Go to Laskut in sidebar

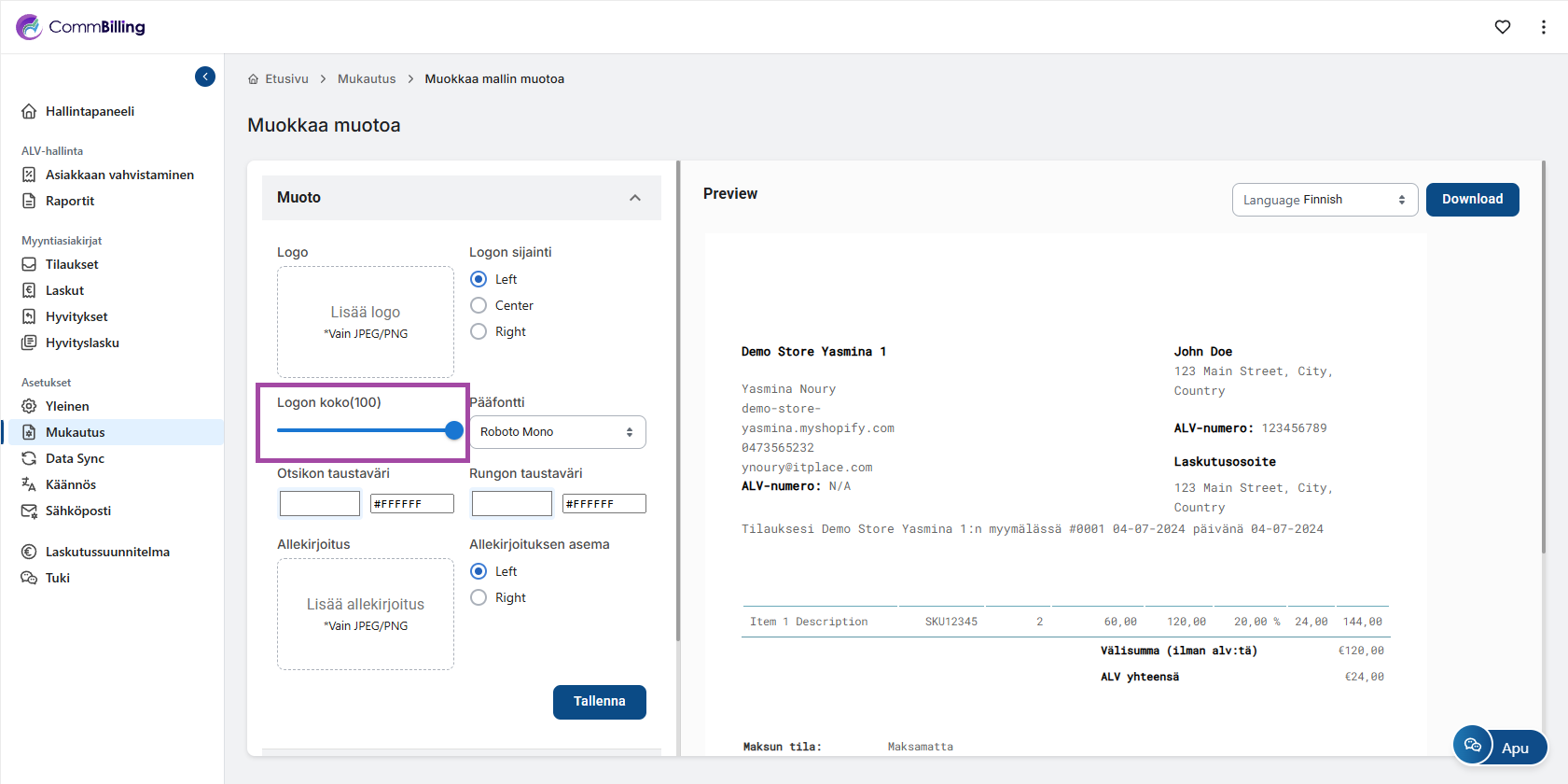[64, 290]
